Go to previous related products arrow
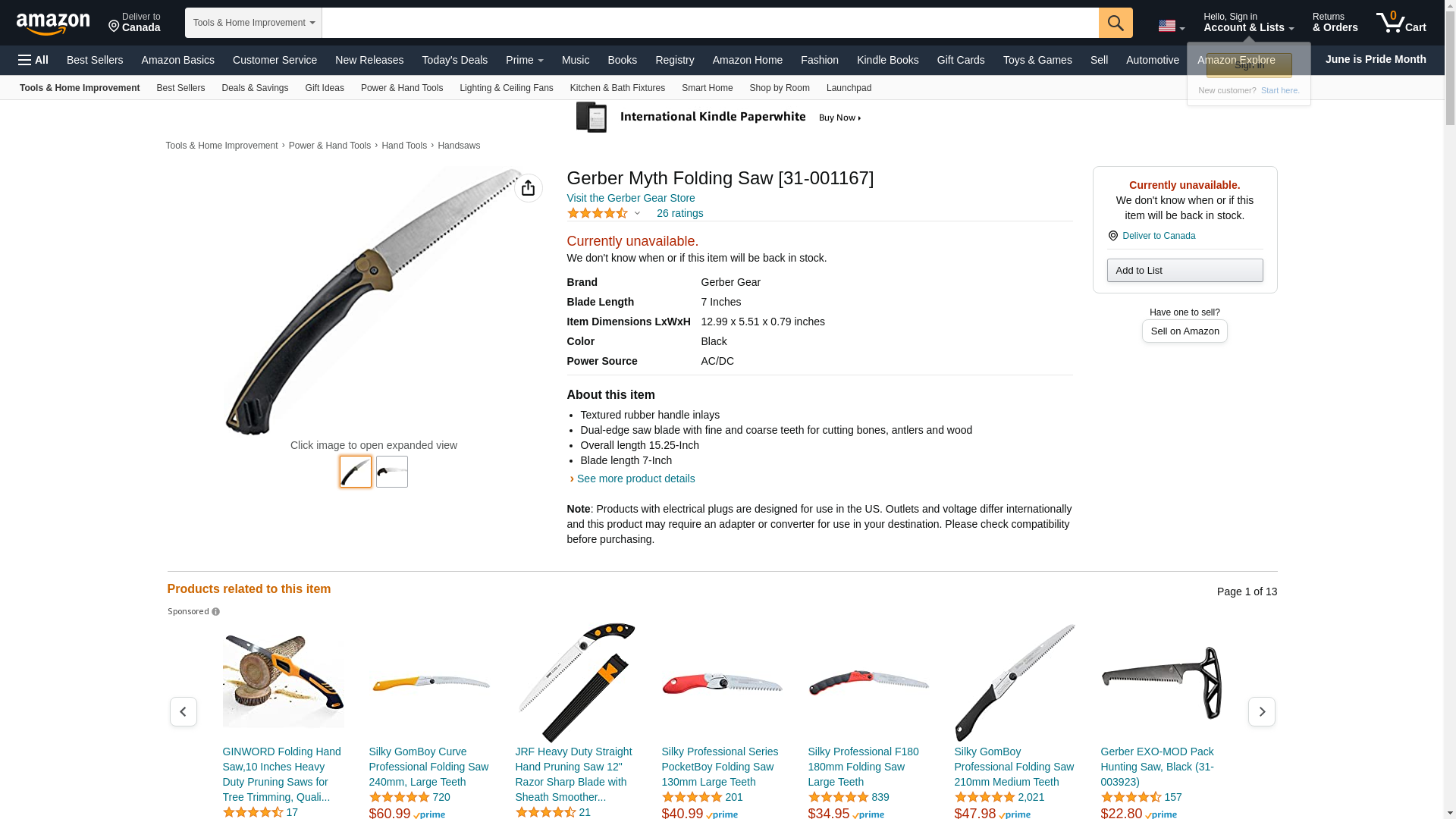Viewport: 1456px width, 819px height. click(184, 711)
